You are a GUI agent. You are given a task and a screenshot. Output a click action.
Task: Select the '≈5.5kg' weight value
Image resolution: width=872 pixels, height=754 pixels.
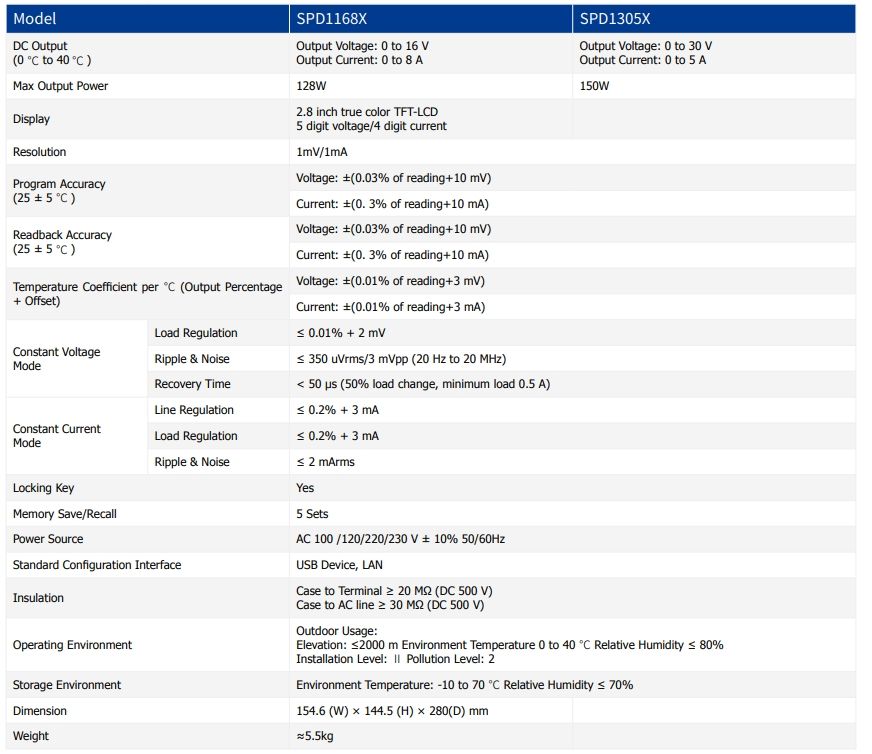(x=315, y=736)
